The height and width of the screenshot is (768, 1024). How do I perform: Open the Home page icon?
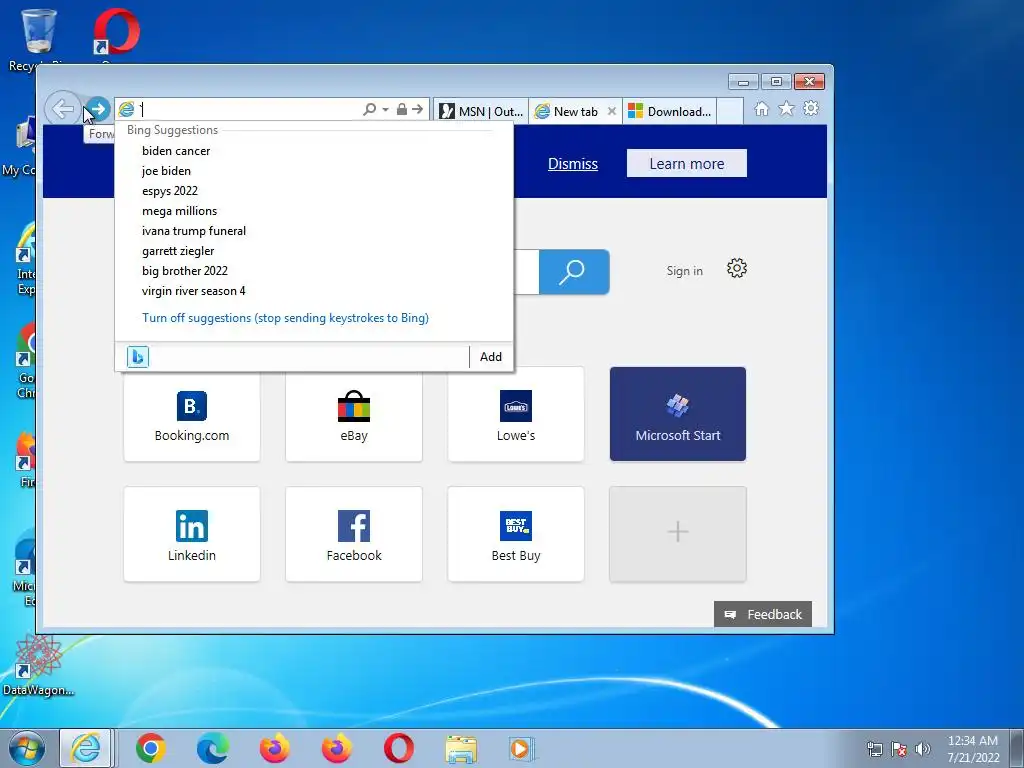[x=761, y=109]
